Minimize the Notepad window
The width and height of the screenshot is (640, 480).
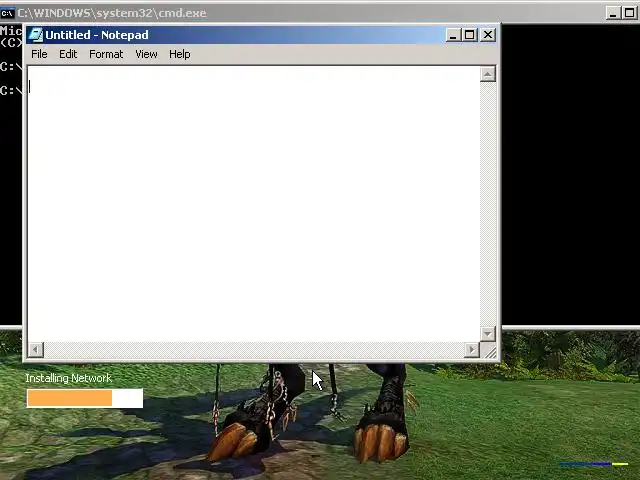tap(453, 35)
